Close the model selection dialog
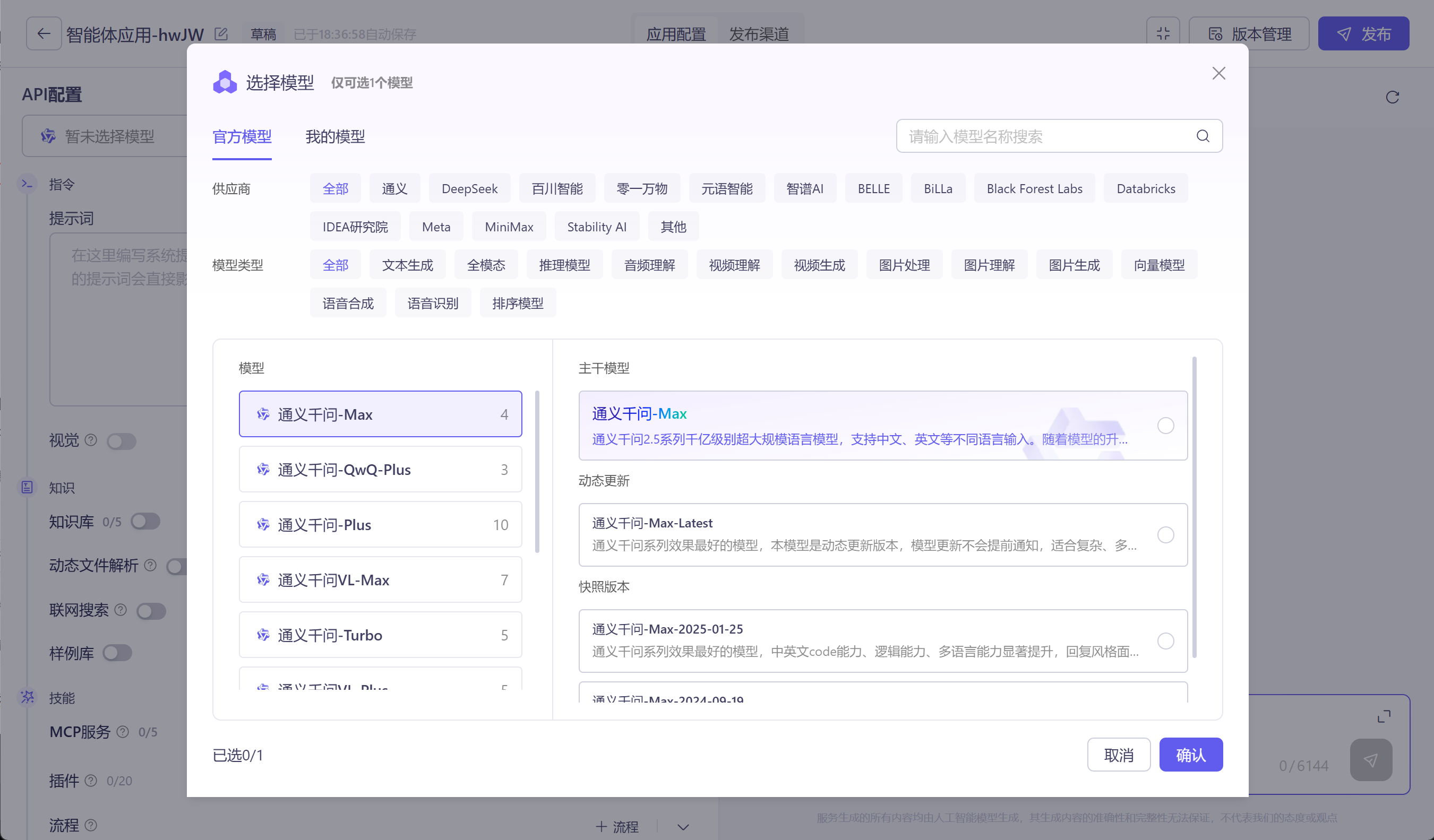 [x=1218, y=73]
